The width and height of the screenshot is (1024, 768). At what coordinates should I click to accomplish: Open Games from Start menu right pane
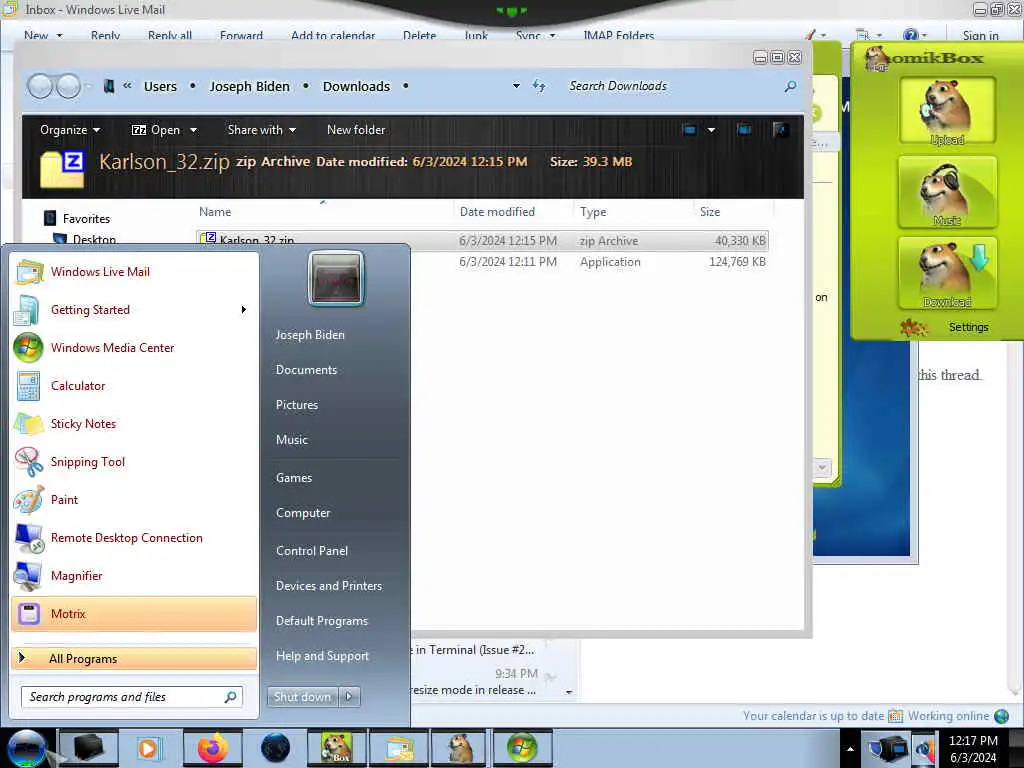pyautogui.click(x=294, y=478)
